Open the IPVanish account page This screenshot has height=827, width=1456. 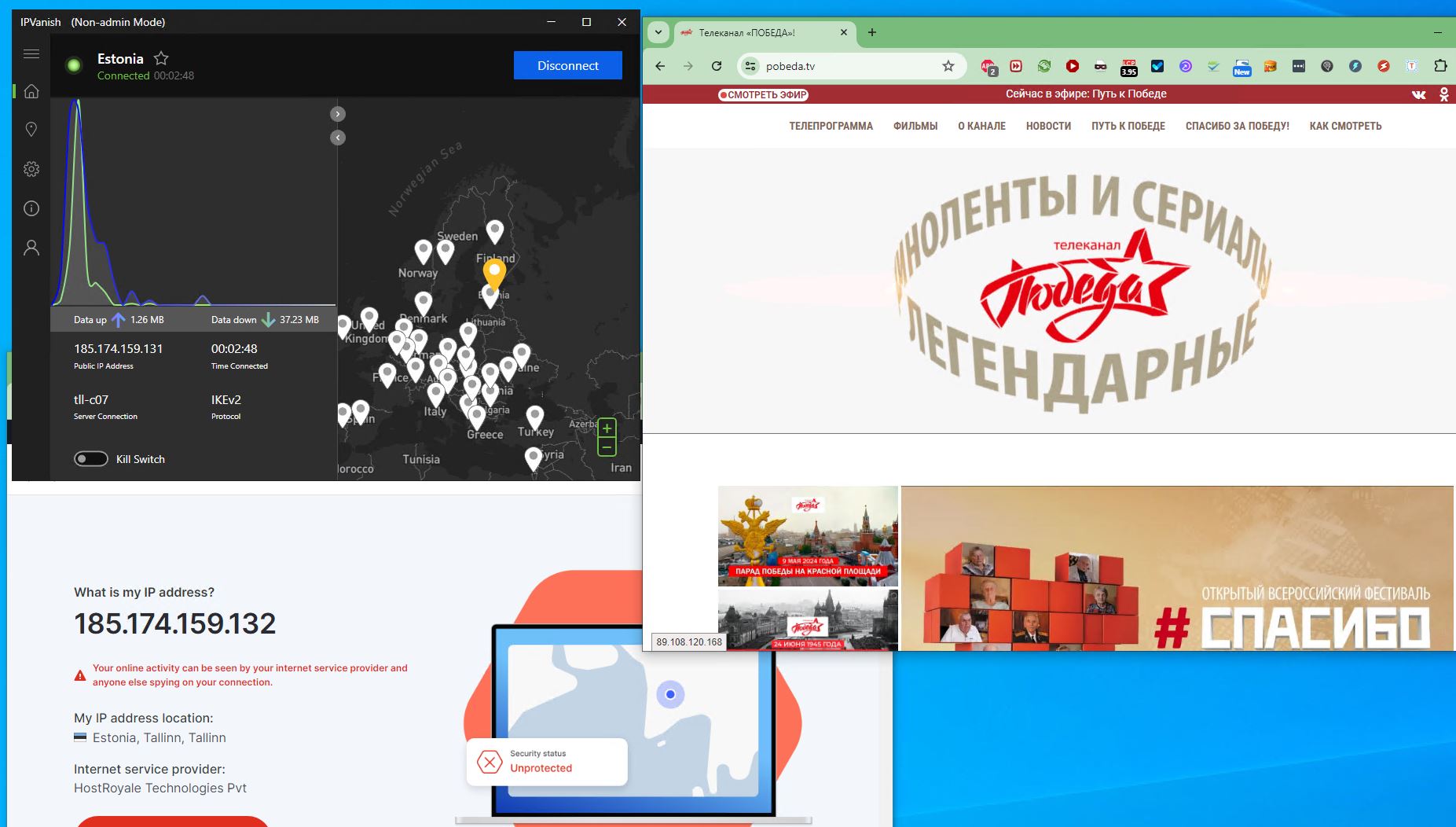point(31,248)
